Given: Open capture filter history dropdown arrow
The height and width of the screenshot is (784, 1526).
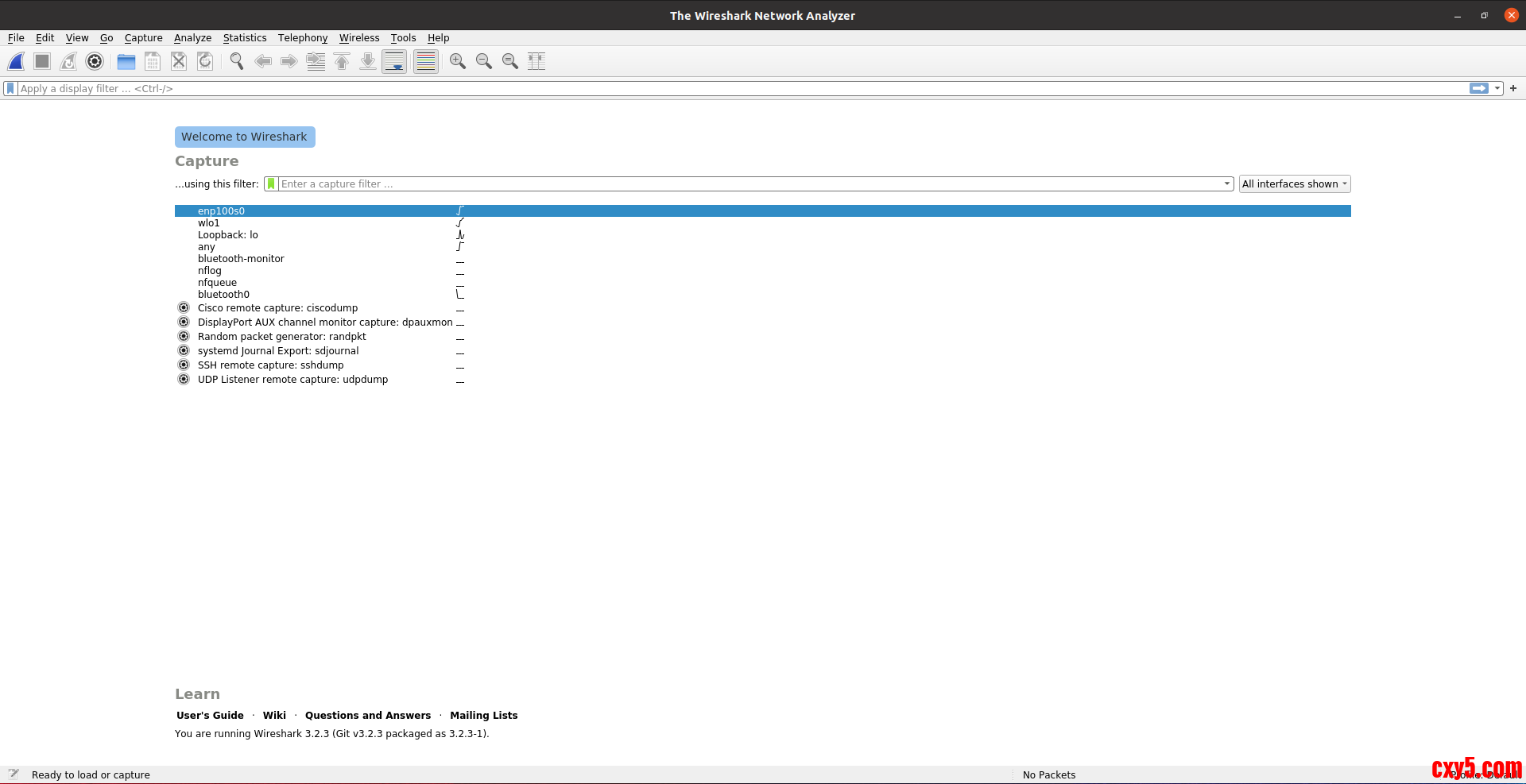Looking at the screenshot, I should click(1226, 184).
